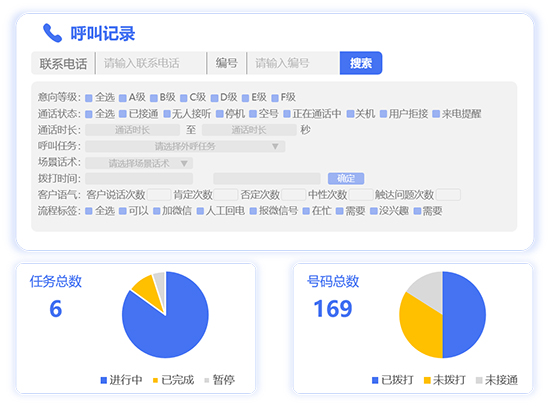550x406 pixels.
Task: Click the 确定 button next to 拨打时间
Action: click(x=346, y=179)
